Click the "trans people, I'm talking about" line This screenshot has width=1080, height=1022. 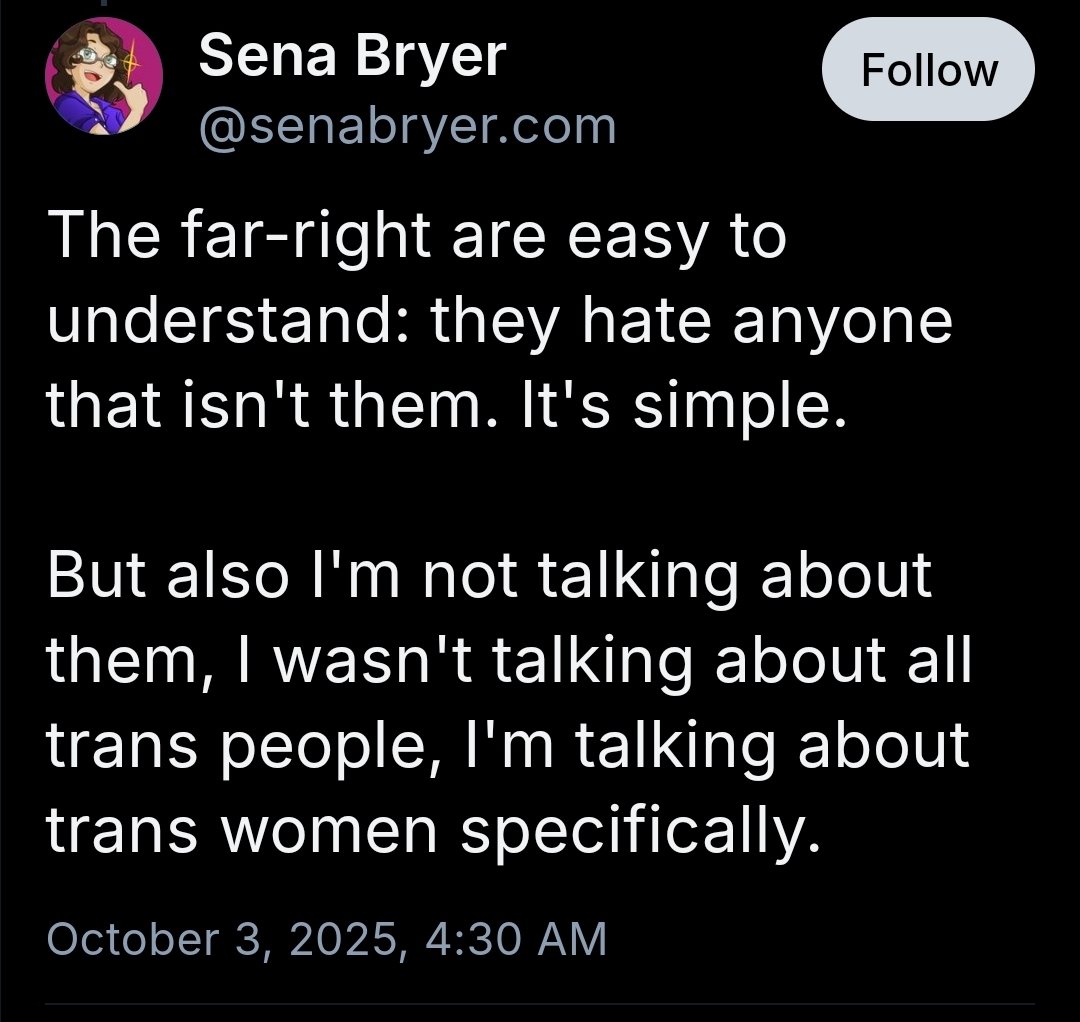pos(508,745)
